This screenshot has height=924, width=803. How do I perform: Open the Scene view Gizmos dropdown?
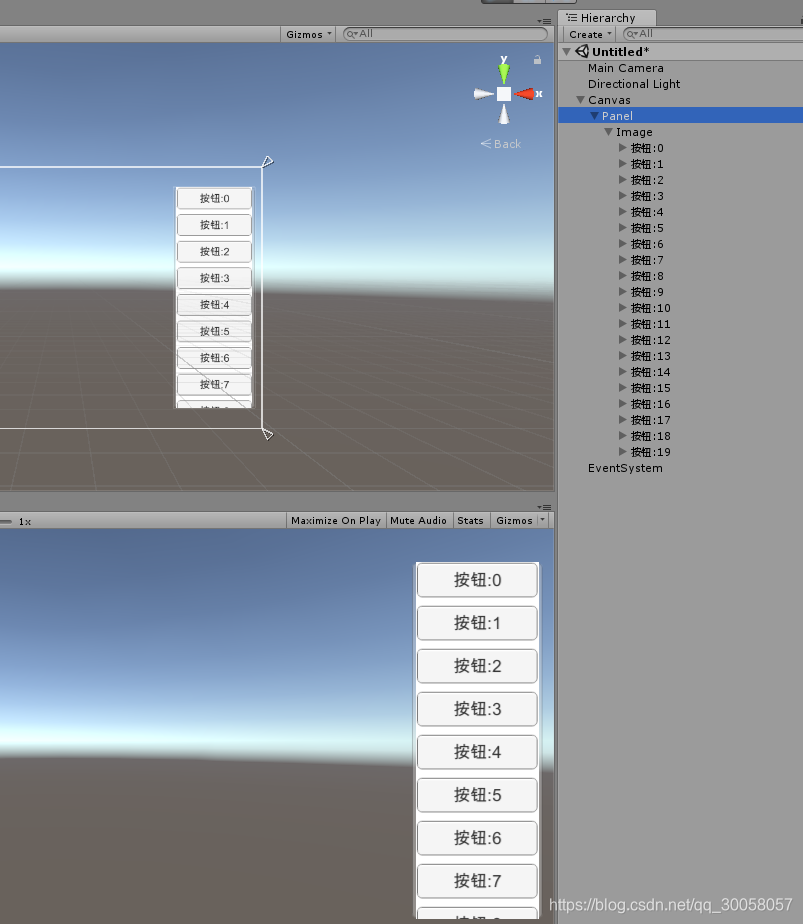click(x=309, y=34)
